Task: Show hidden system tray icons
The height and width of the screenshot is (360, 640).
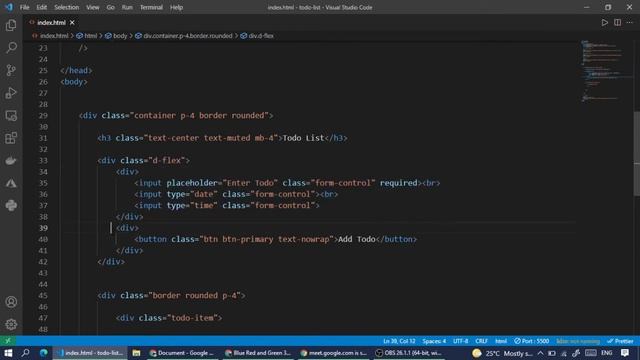Action: [540, 353]
